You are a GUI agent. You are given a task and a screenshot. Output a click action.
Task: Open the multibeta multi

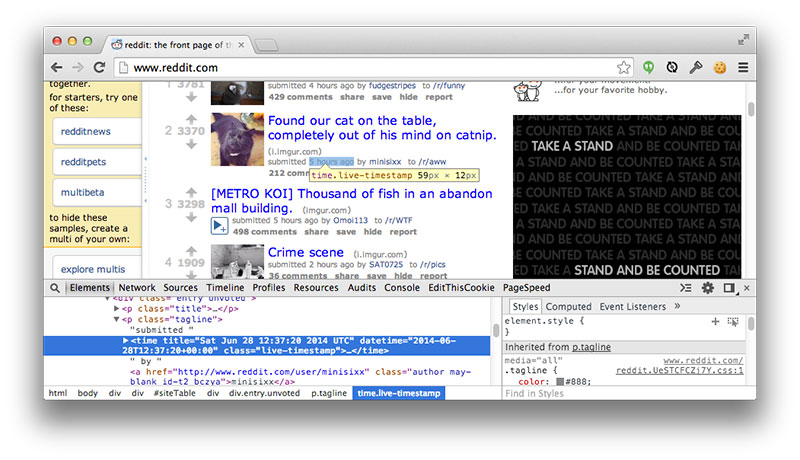point(97,193)
